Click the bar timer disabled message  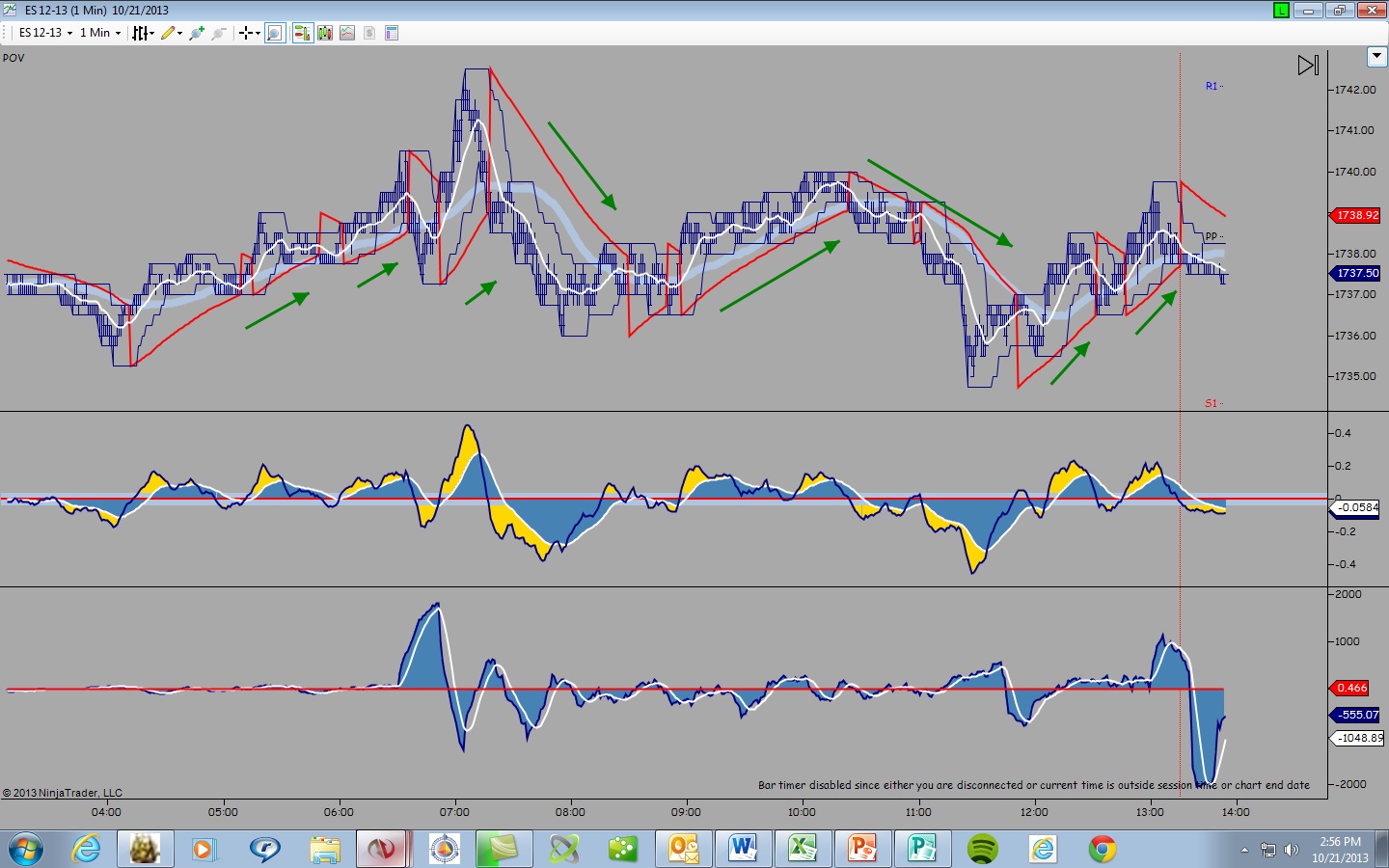(1034, 785)
